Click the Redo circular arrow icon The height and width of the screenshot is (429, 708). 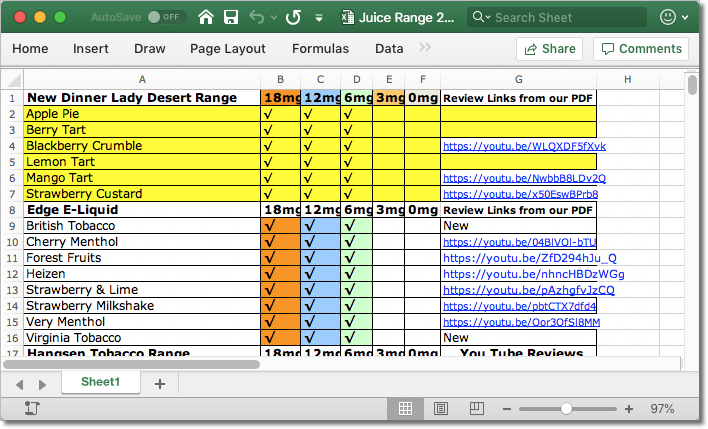click(x=293, y=17)
